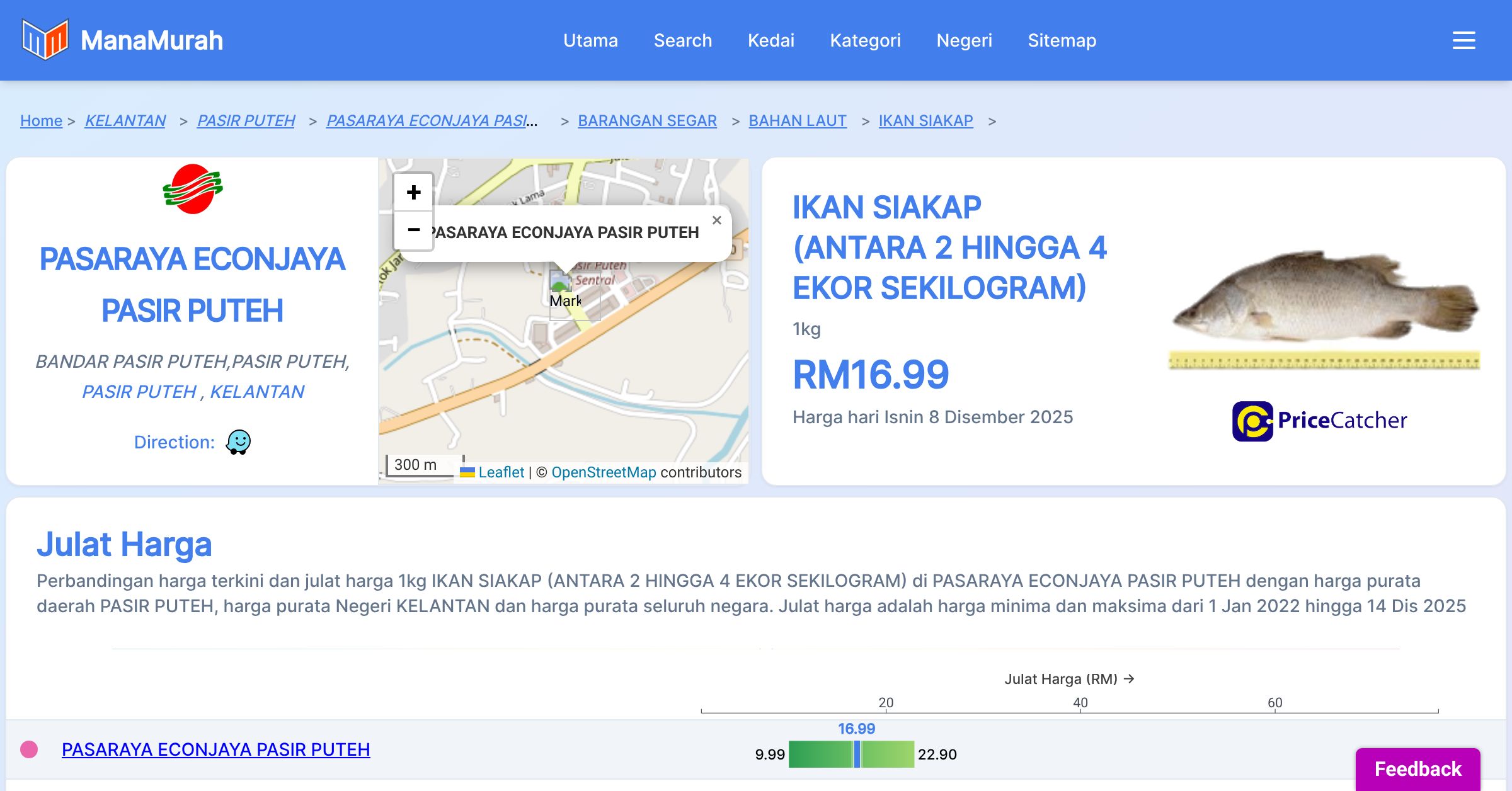
Task: Open the hamburger menu
Action: point(1463,40)
